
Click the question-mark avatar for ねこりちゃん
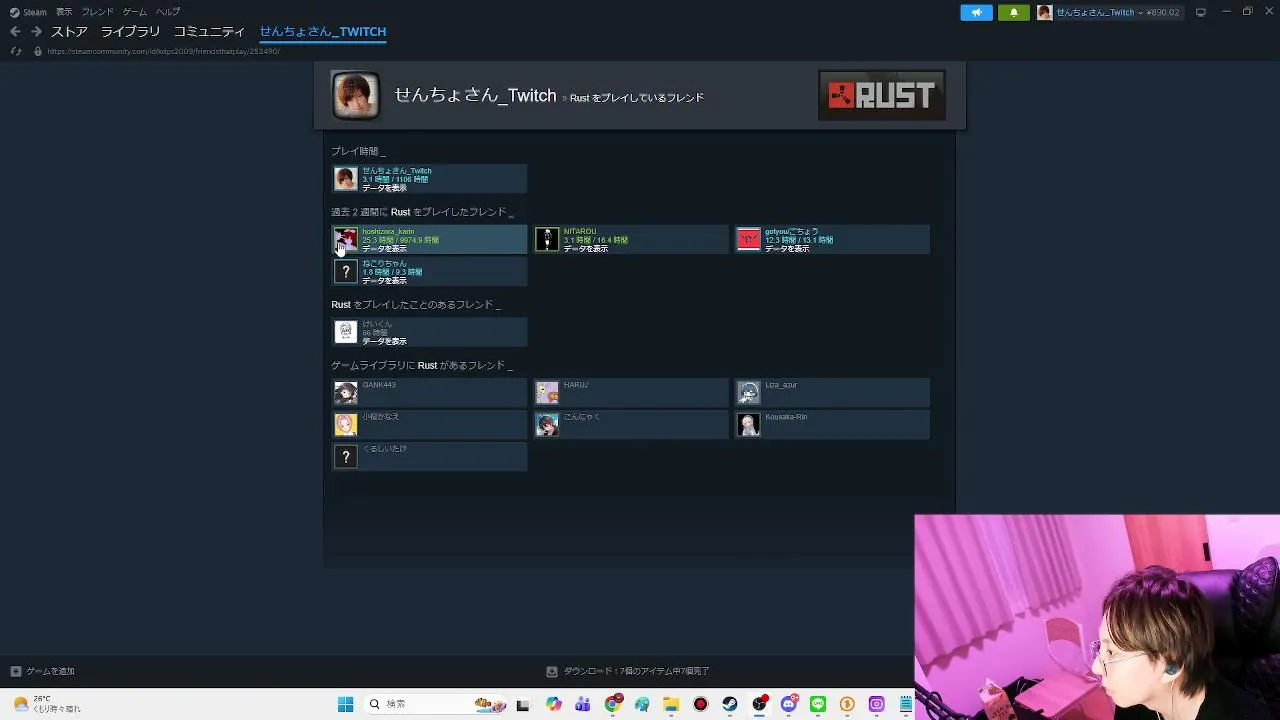pos(345,271)
